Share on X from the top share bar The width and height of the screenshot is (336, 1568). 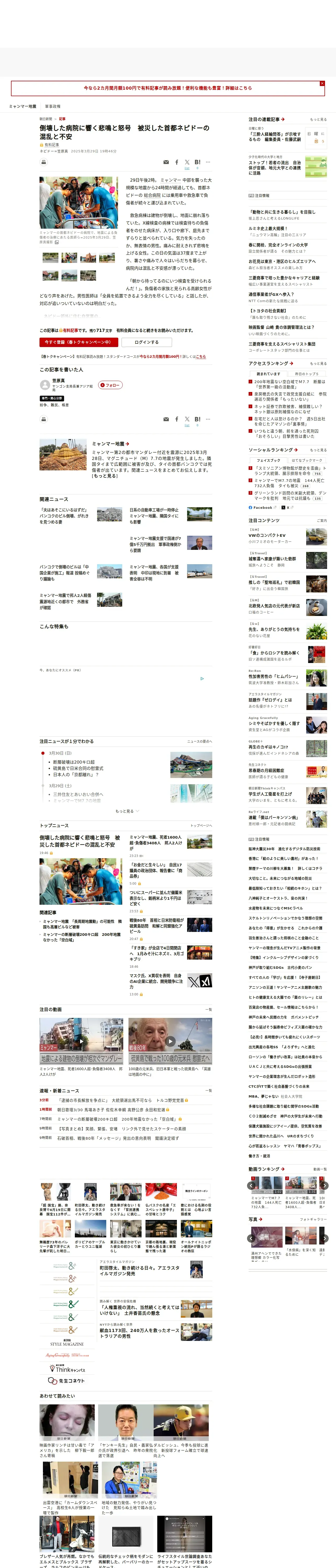point(187,163)
